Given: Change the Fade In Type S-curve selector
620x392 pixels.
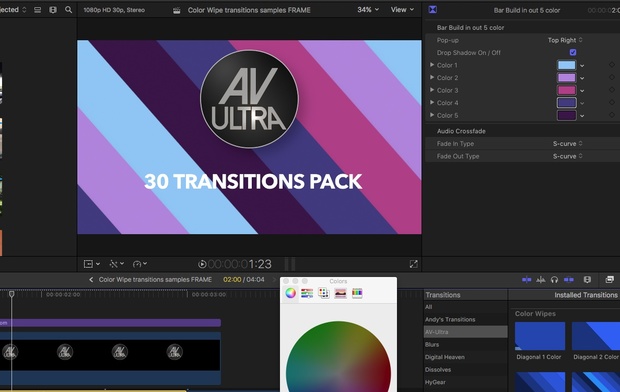Looking at the screenshot, I should pos(567,144).
